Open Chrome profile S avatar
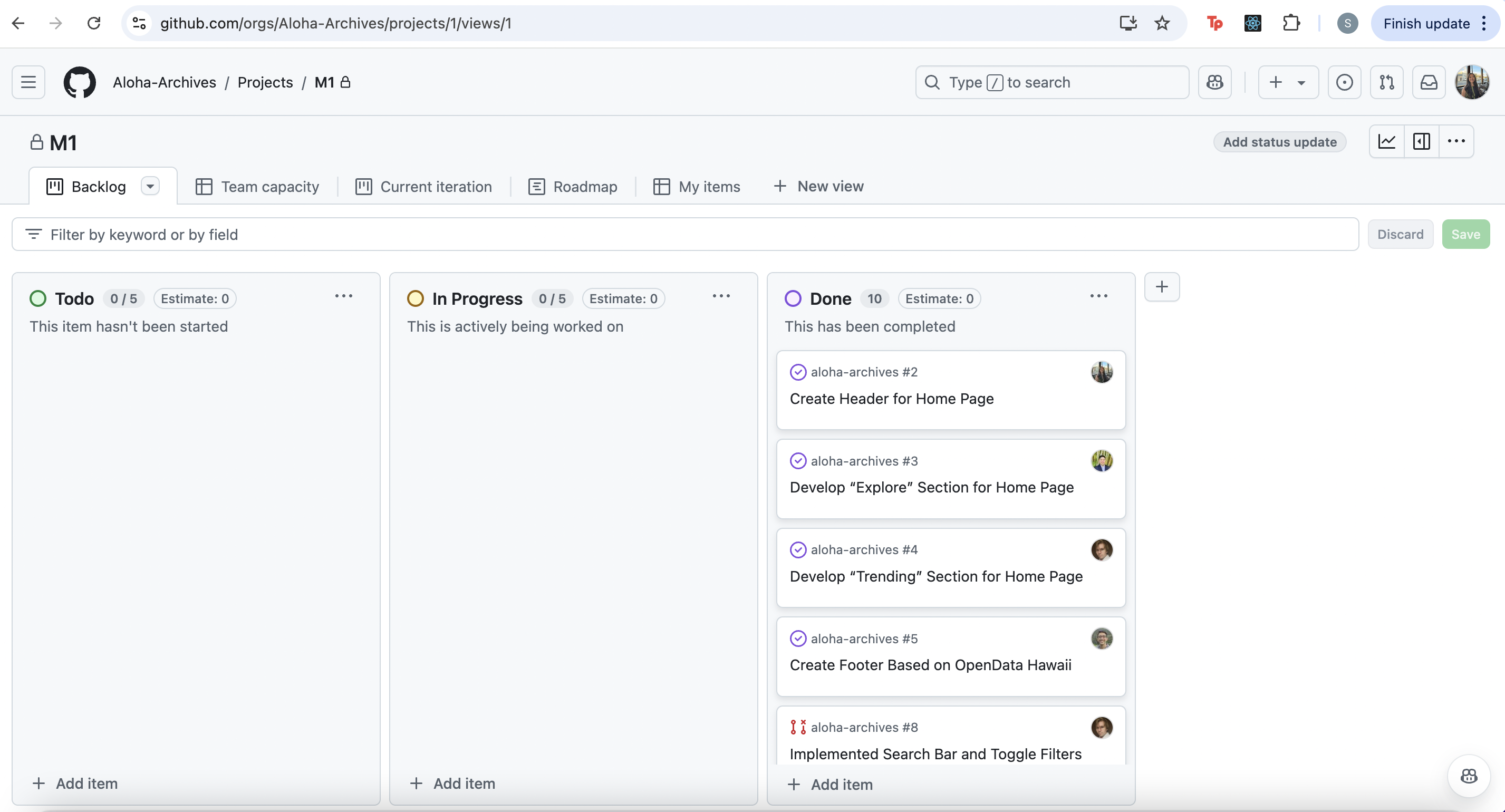Viewport: 1505px width, 812px height. 1347,23
